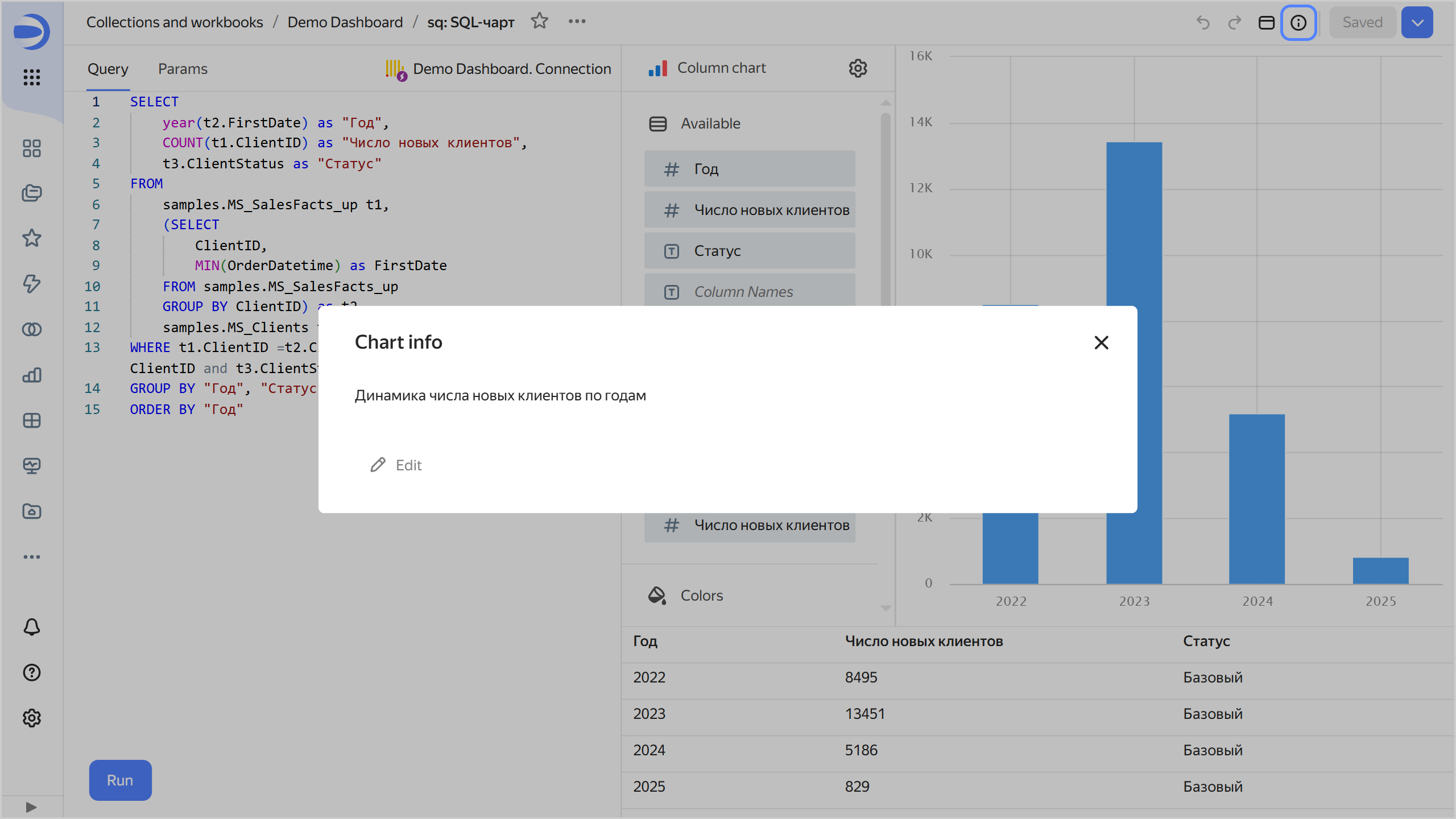Click the chart info icon in header
Viewport: 1456px width, 819px height.
pos(1298,23)
